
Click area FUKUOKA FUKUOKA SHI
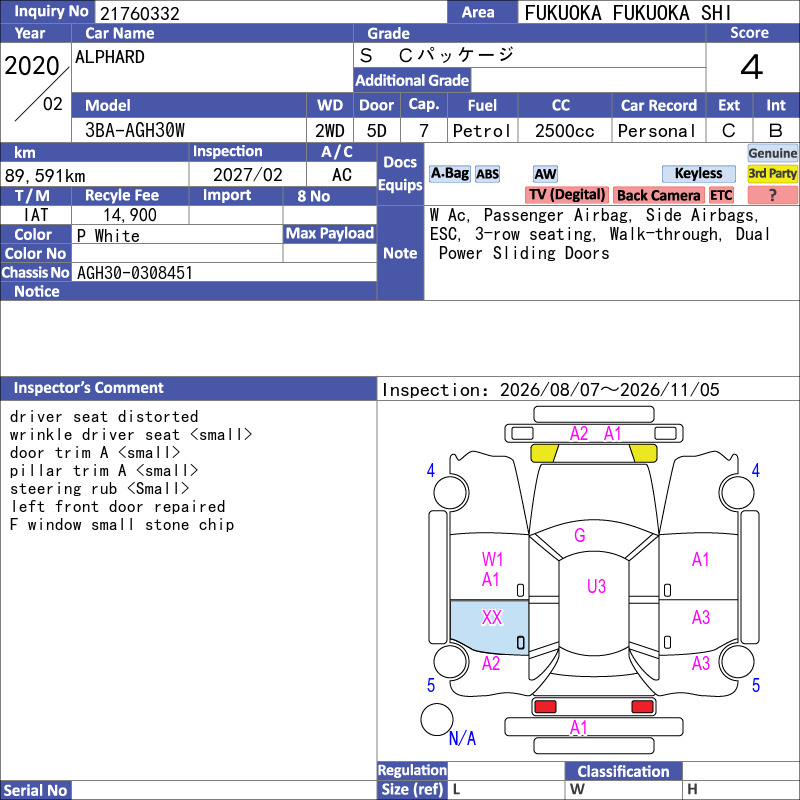tap(628, 13)
